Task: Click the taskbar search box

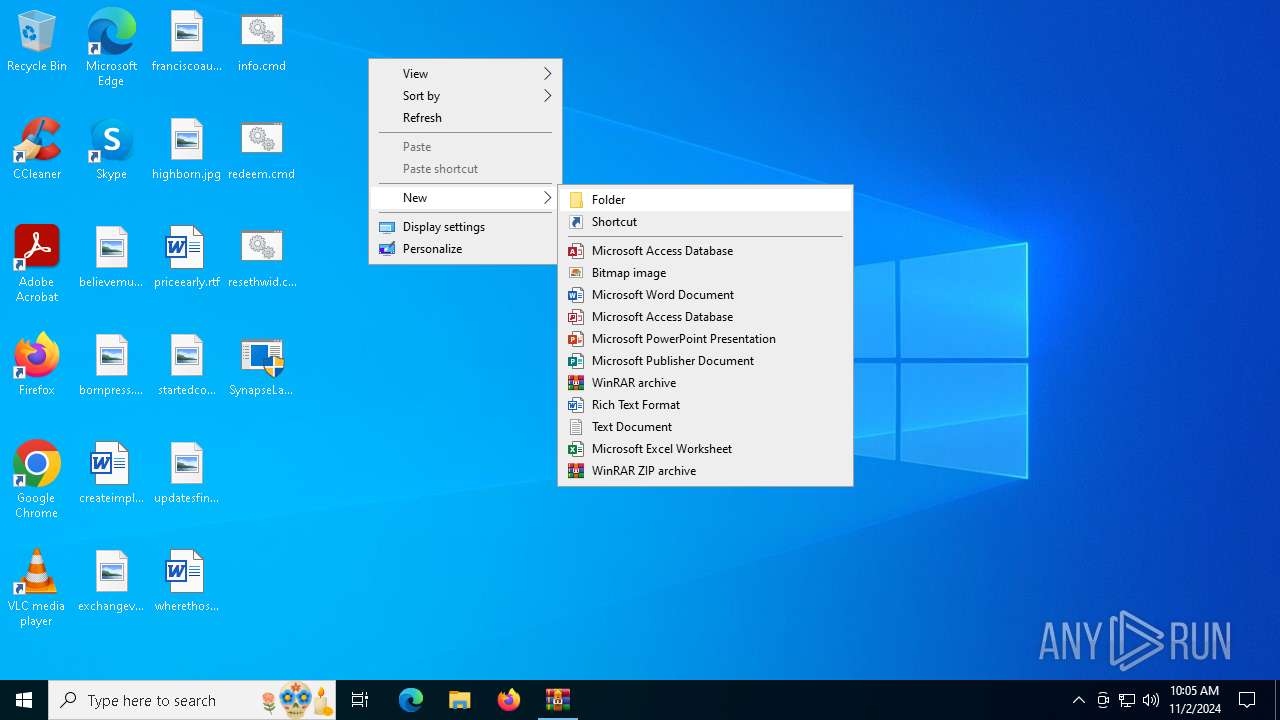Action: 192,700
